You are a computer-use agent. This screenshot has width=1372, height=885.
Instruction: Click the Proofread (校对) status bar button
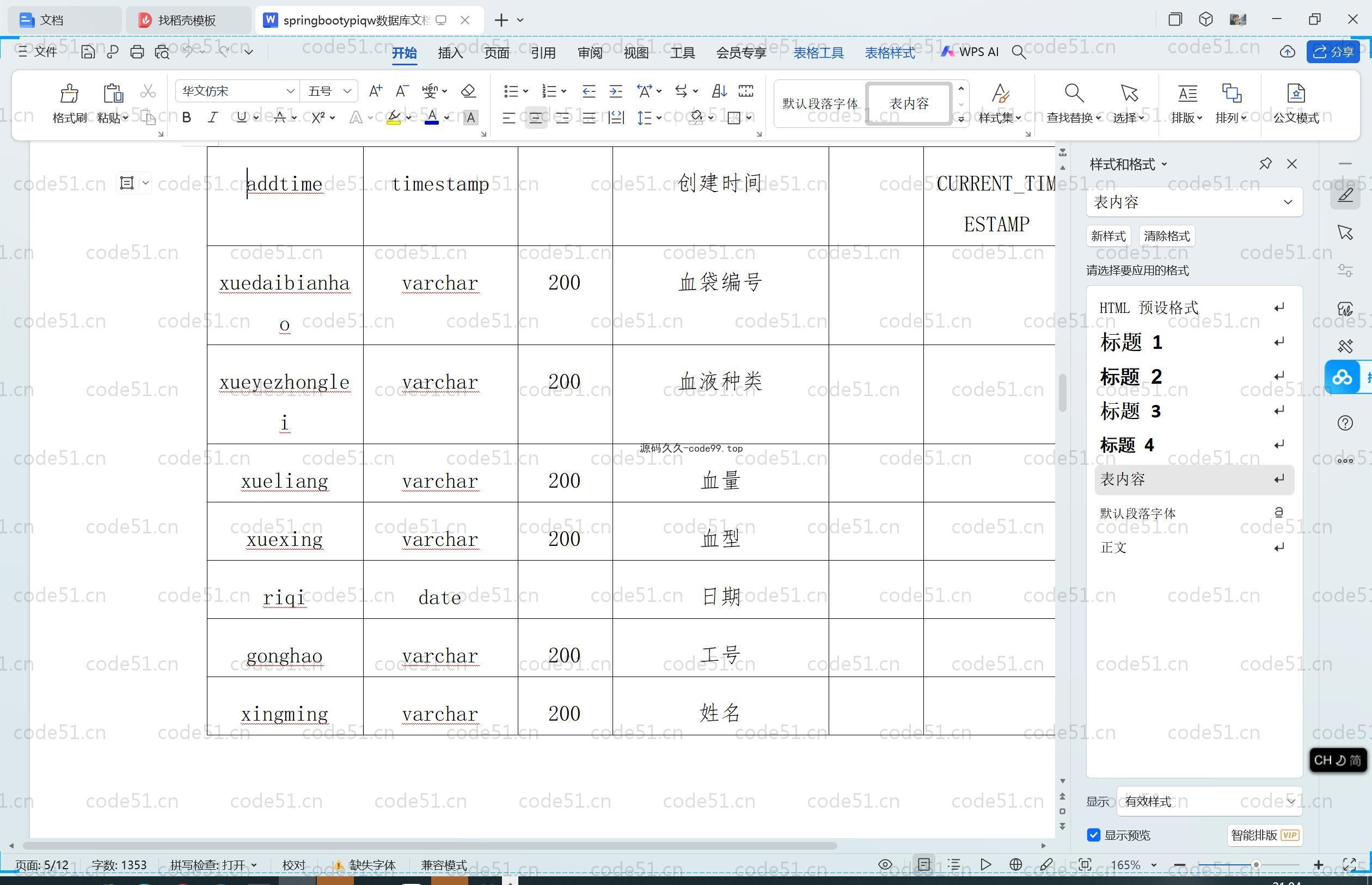coord(293,865)
